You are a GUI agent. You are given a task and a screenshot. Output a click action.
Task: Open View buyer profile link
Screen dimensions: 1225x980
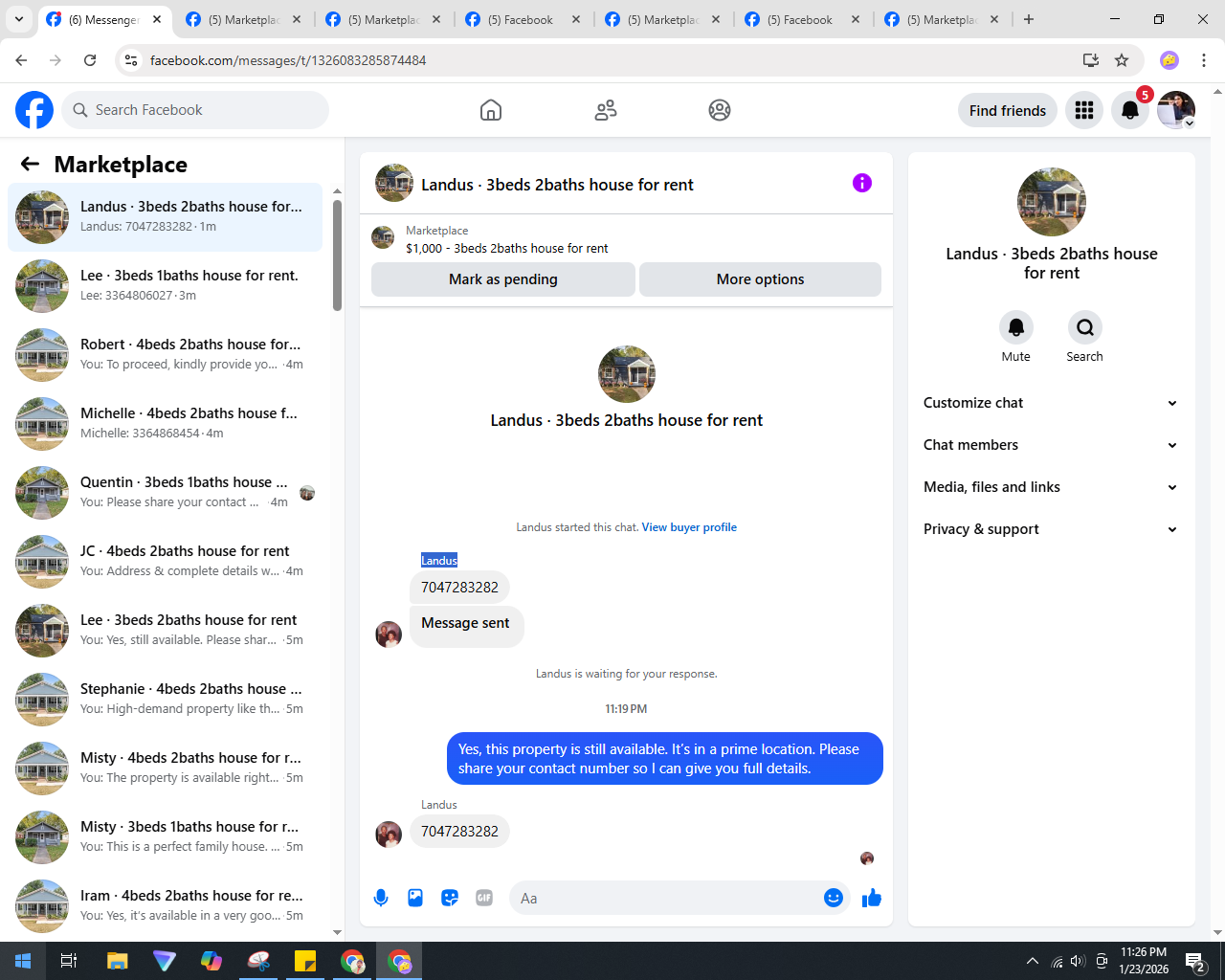pyautogui.click(x=689, y=527)
